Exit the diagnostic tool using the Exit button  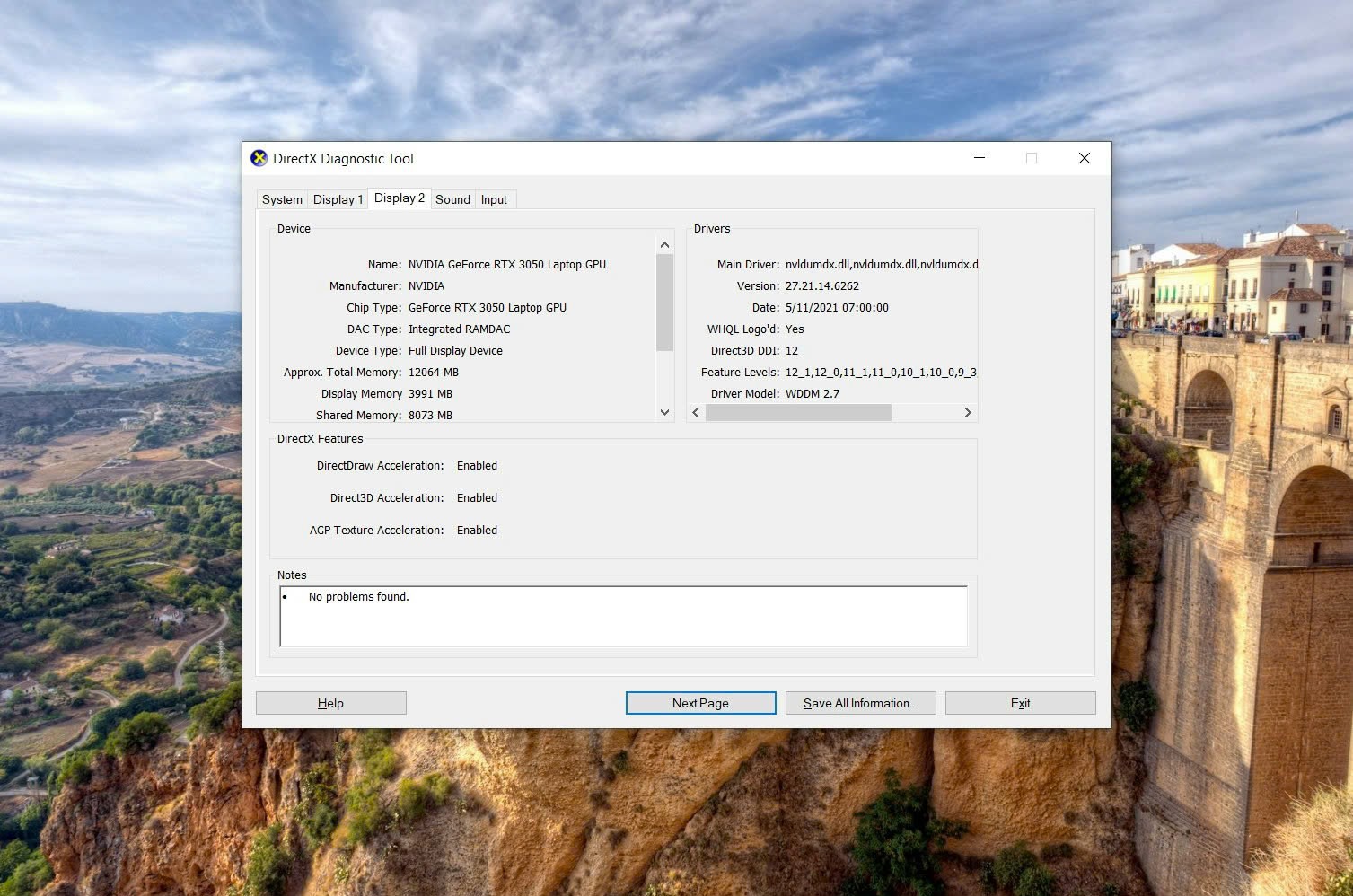[x=1020, y=703]
